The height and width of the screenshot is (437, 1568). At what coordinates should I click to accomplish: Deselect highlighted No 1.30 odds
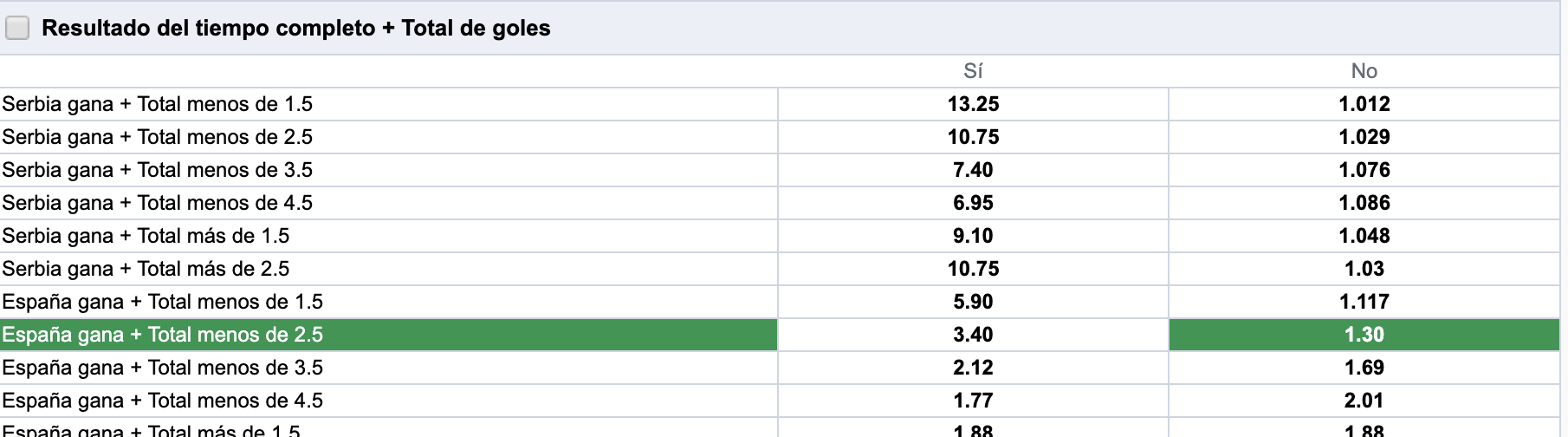pos(1364,335)
